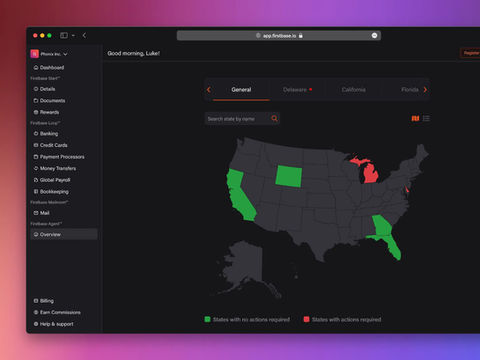Go back with browser back arrow
The width and height of the screenshot is (480, 360).
pyautogui.click(x=84, y=35)
